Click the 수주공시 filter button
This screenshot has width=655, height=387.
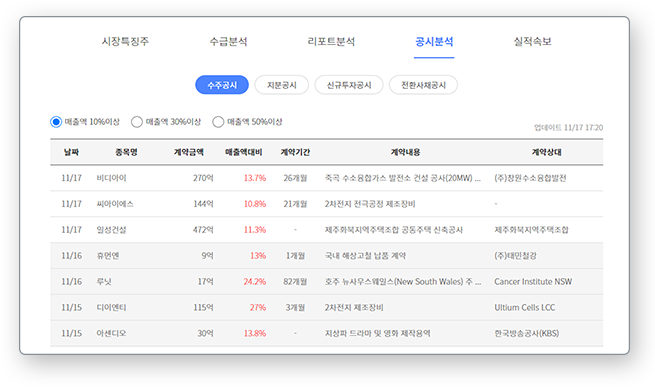click(222, 85)
